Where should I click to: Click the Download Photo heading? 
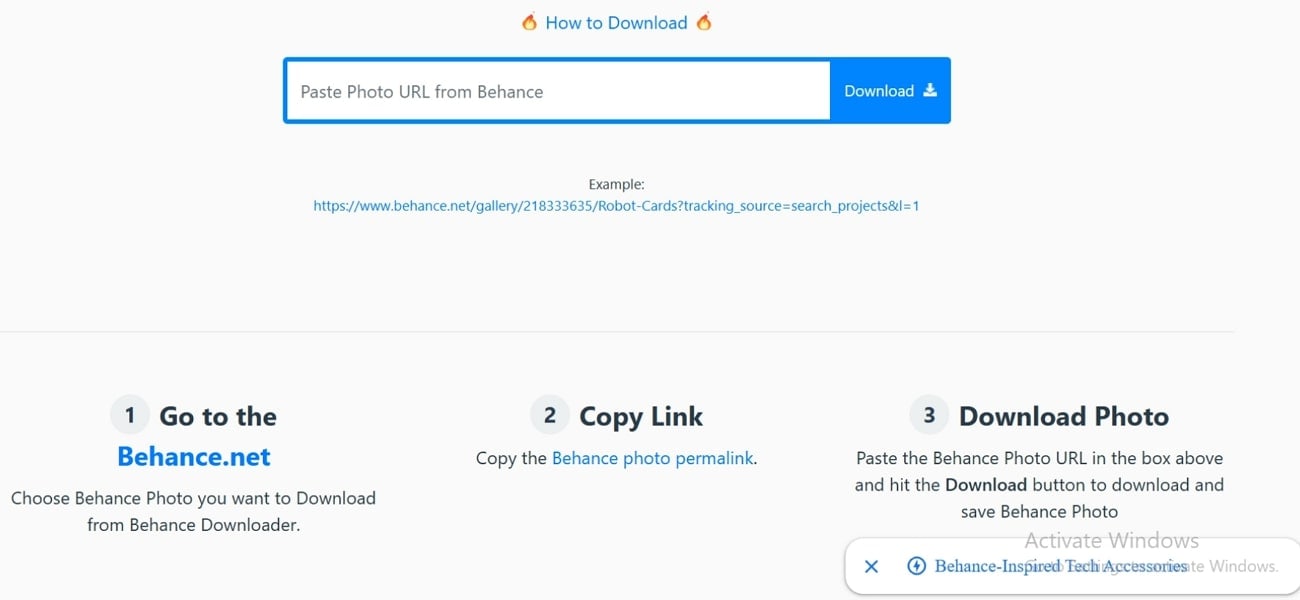(1064, 415)
